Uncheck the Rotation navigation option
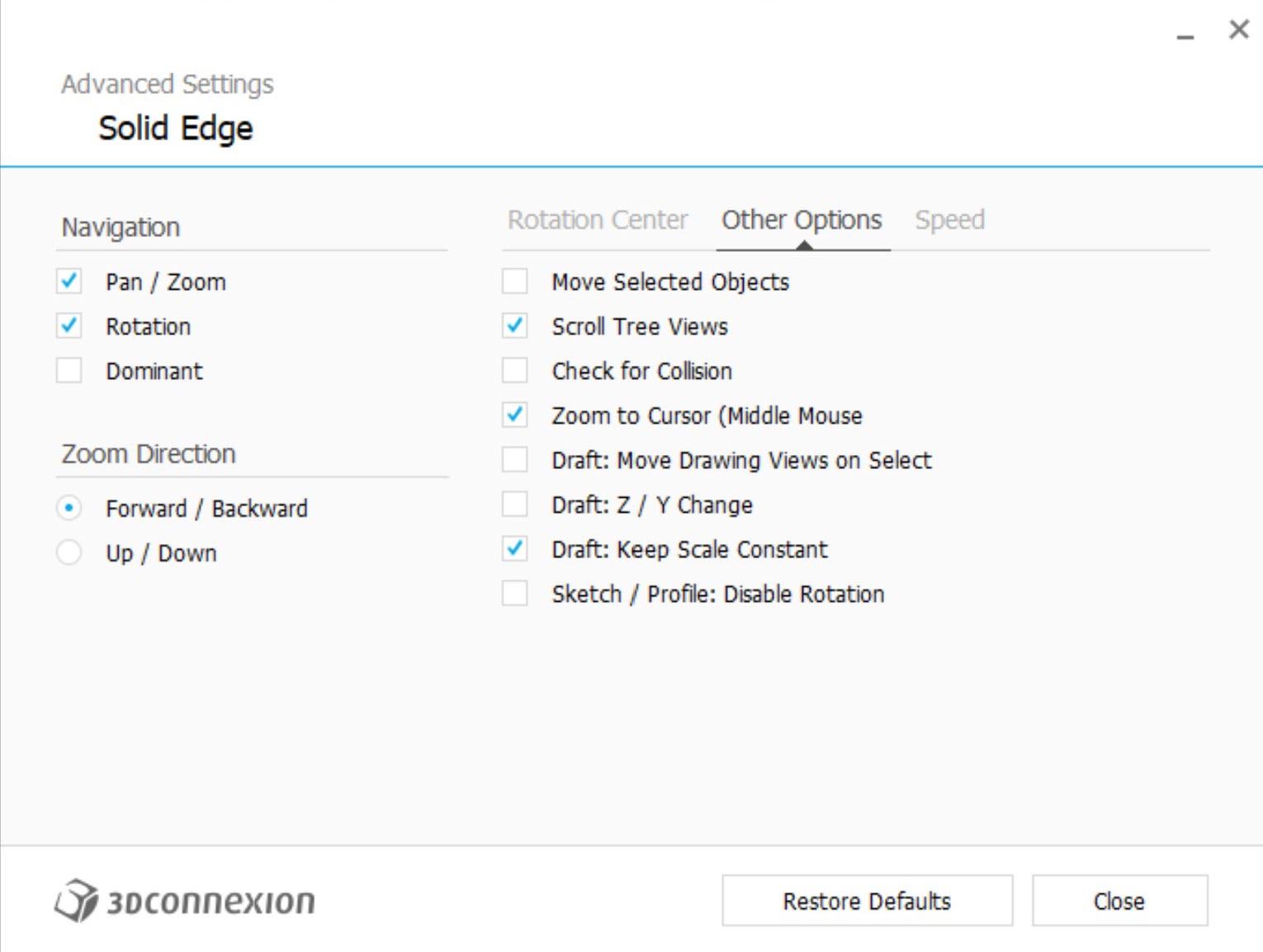 point(69,326)
